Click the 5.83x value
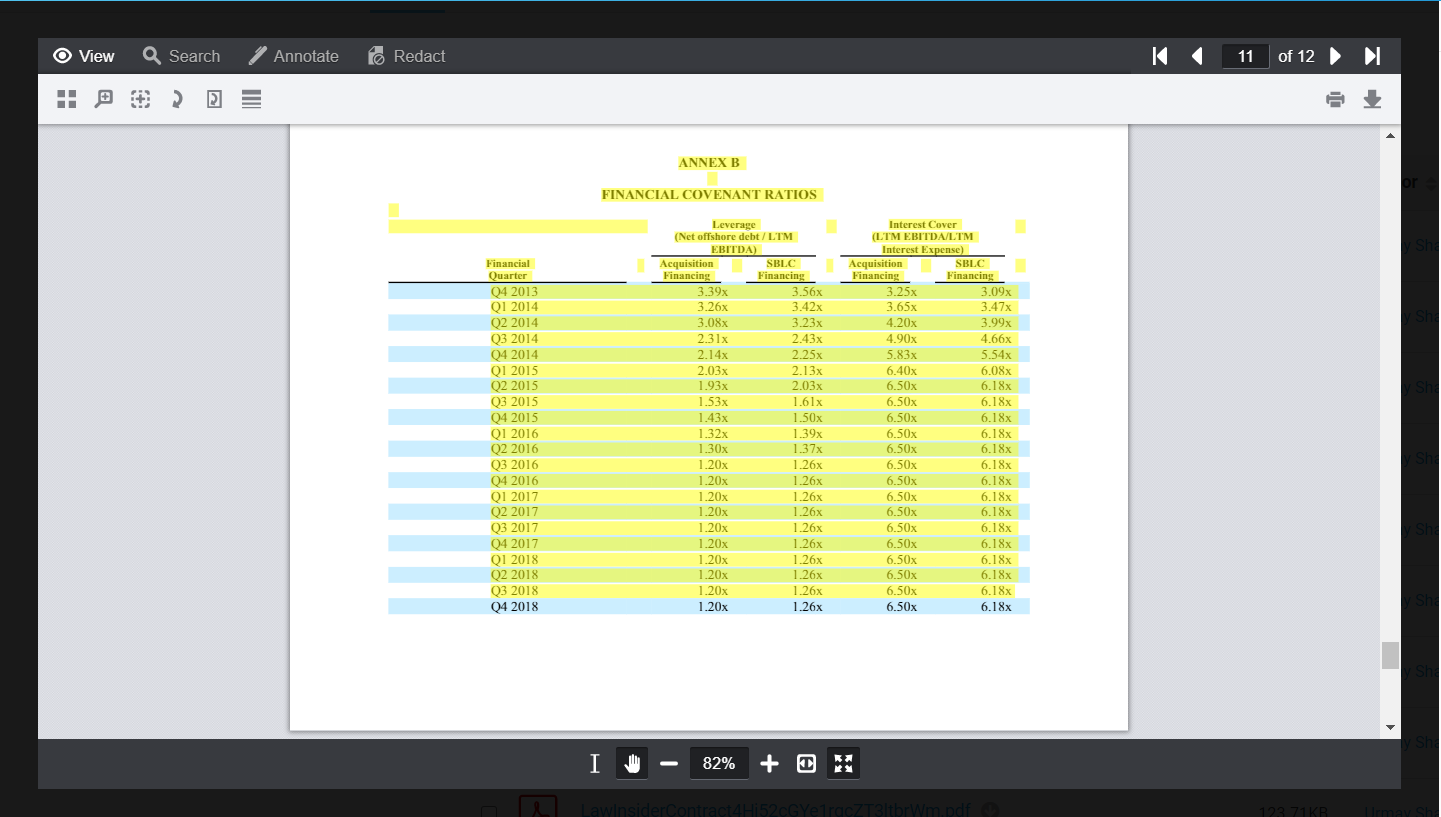1441x817 pixels. (902, 355)
